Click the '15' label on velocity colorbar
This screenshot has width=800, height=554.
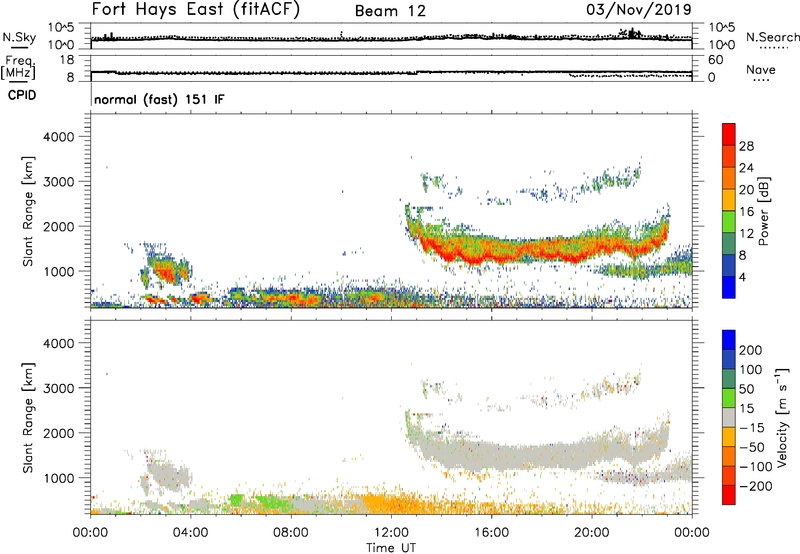(x=746, y=408)
